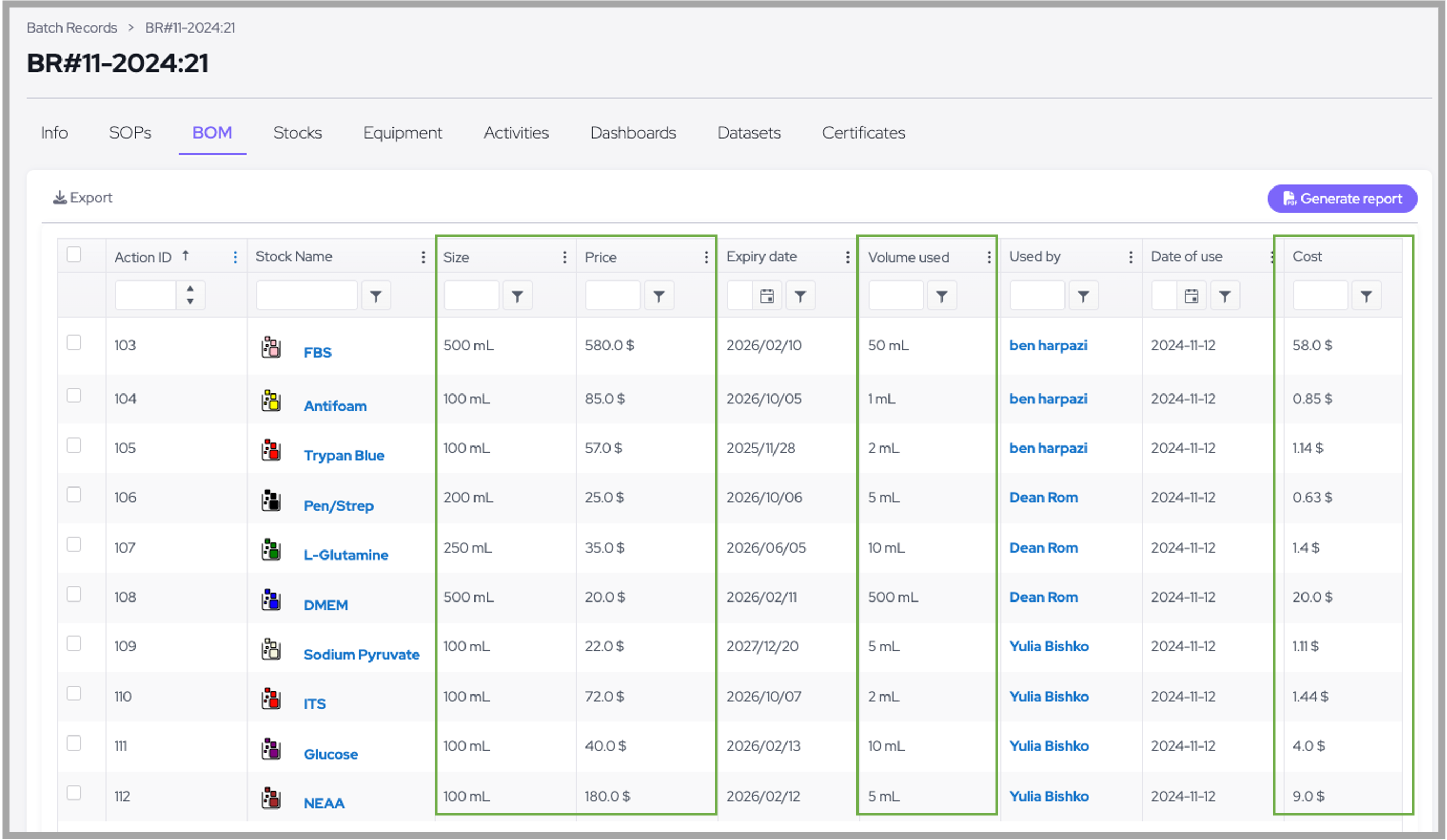This screenshot has height=840, width=1447.
Task: Switch to the Stocks tab
Action: 297,132
